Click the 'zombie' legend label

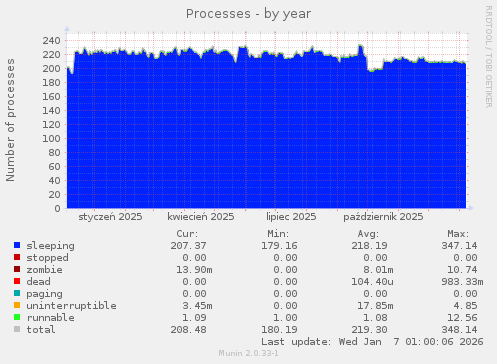pyautogui.click(x=44, y=270)
